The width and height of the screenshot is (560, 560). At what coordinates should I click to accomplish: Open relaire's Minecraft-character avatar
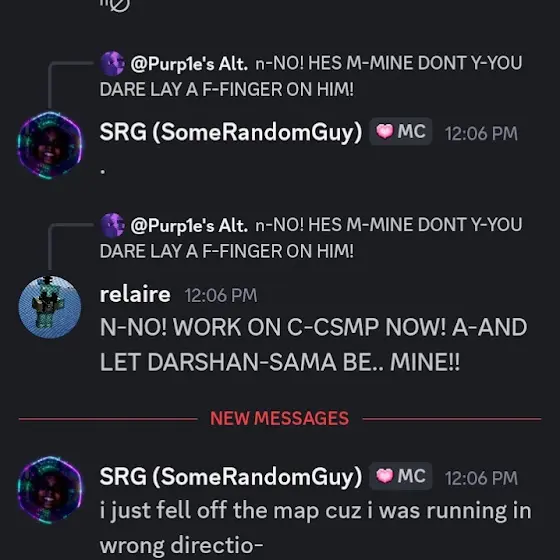[50, 307]
